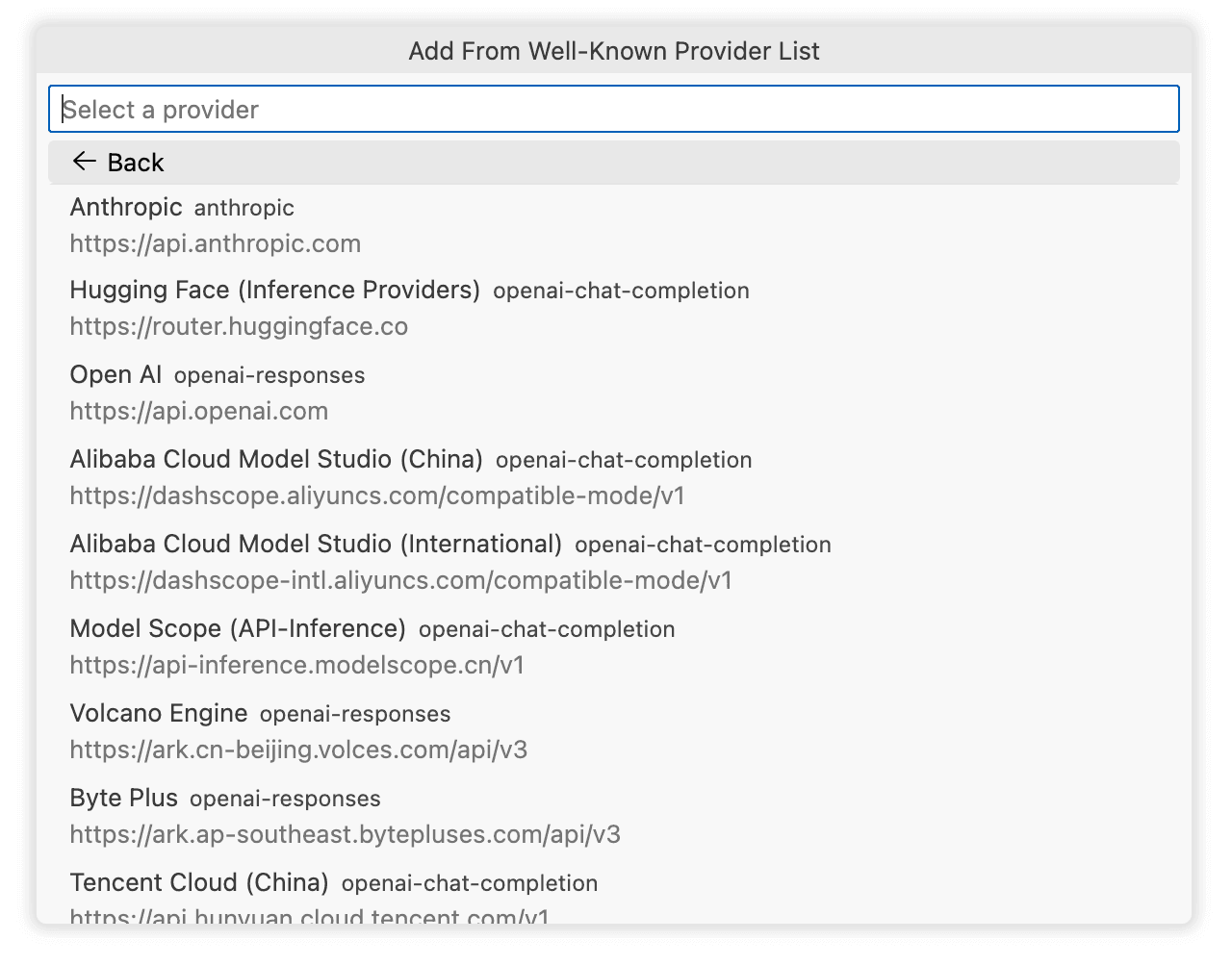Click the https://router.huggingface.co URL text
The image size is (1232, 966).
tap(239, 326)
